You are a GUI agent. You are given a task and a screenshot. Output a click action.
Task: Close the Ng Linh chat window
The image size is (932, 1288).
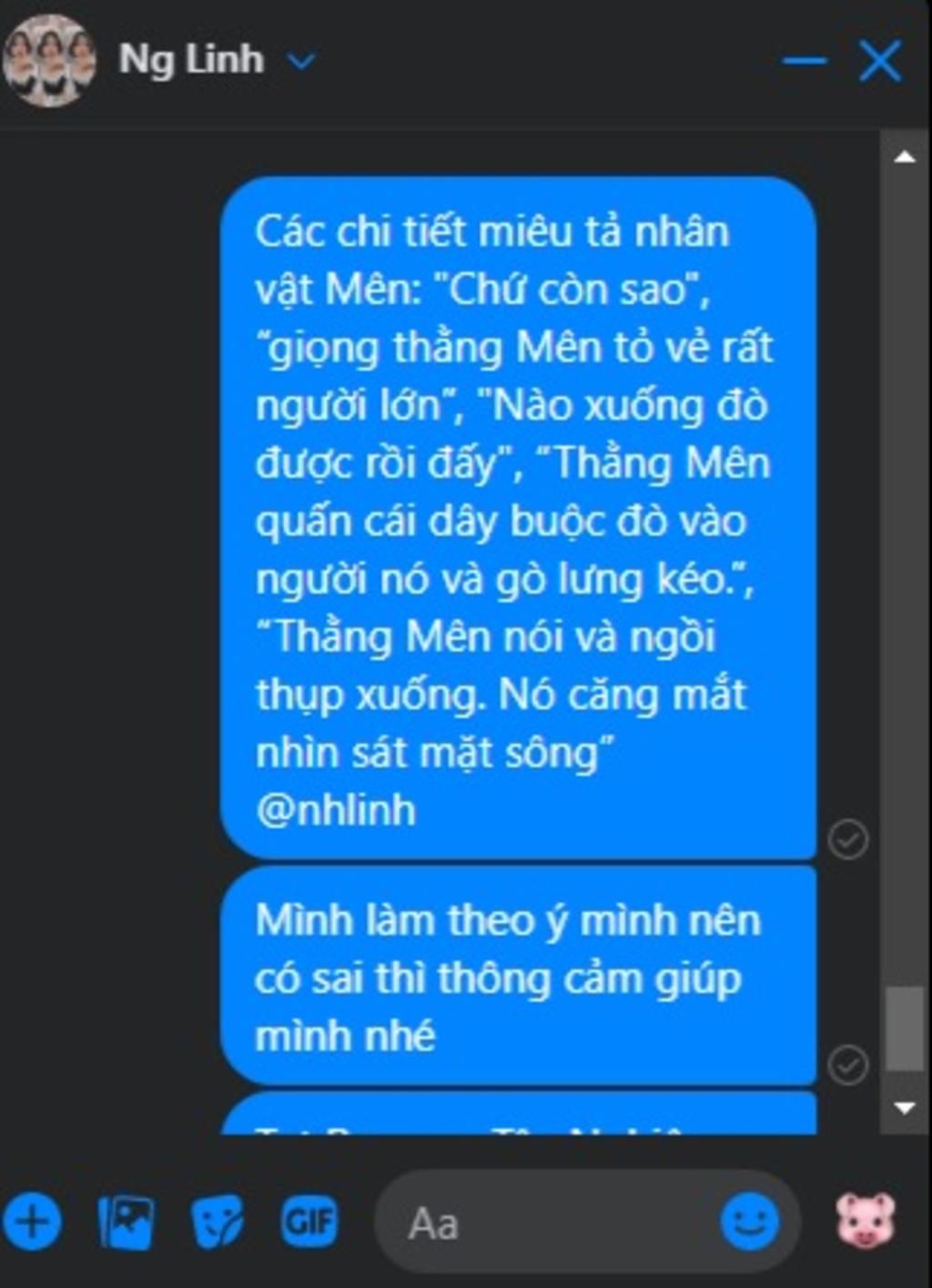(x=880, y=61)
